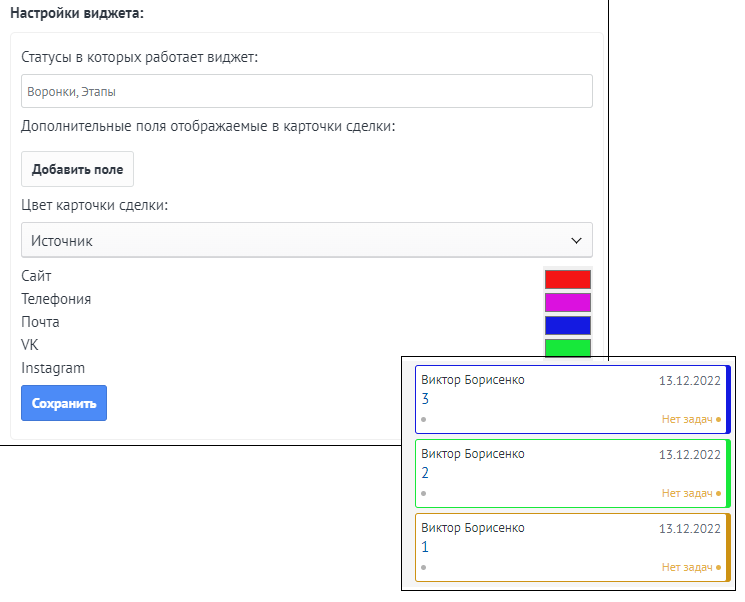Click the Добавить поле button
The width and height of the screenshot is (745, 602).
77,169
